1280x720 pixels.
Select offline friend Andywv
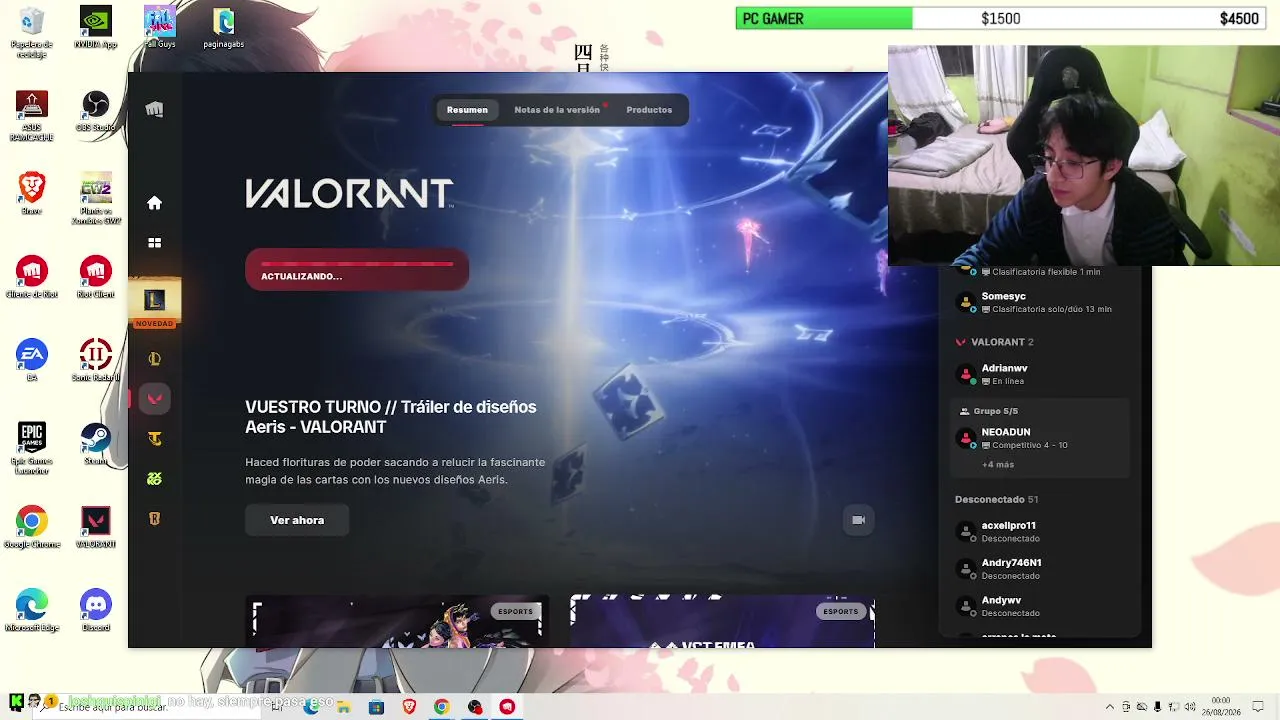(x=1040, y=606)
